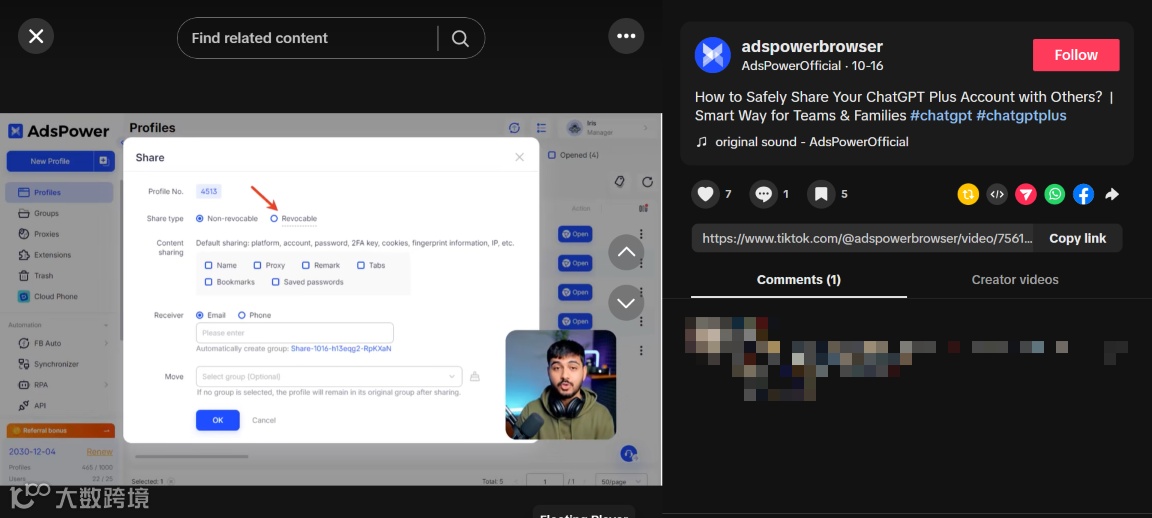
Task: Click the #chatgpt hashtag
Action: coord(940,116)
